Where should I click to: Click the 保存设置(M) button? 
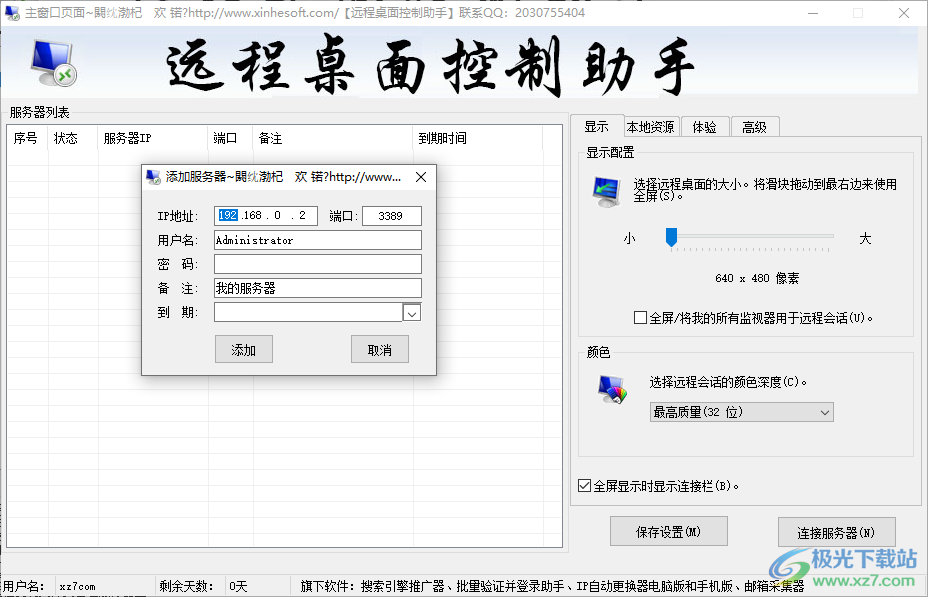668,531
